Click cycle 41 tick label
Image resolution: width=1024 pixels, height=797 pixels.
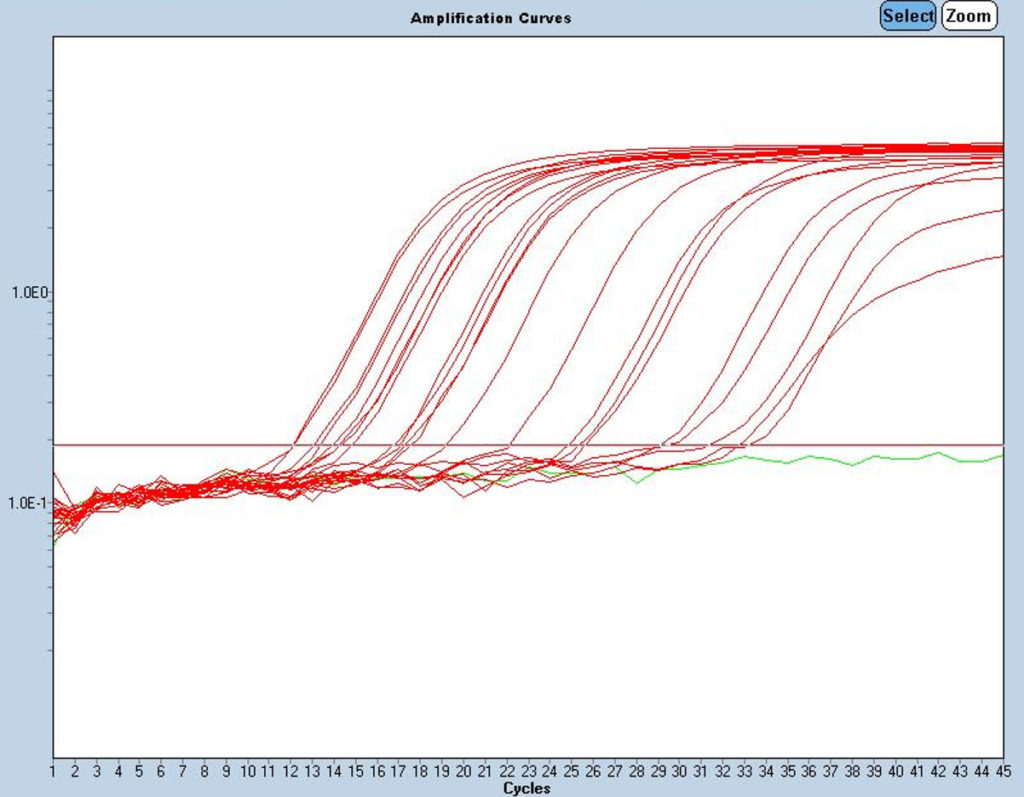[x=916, y=772]
